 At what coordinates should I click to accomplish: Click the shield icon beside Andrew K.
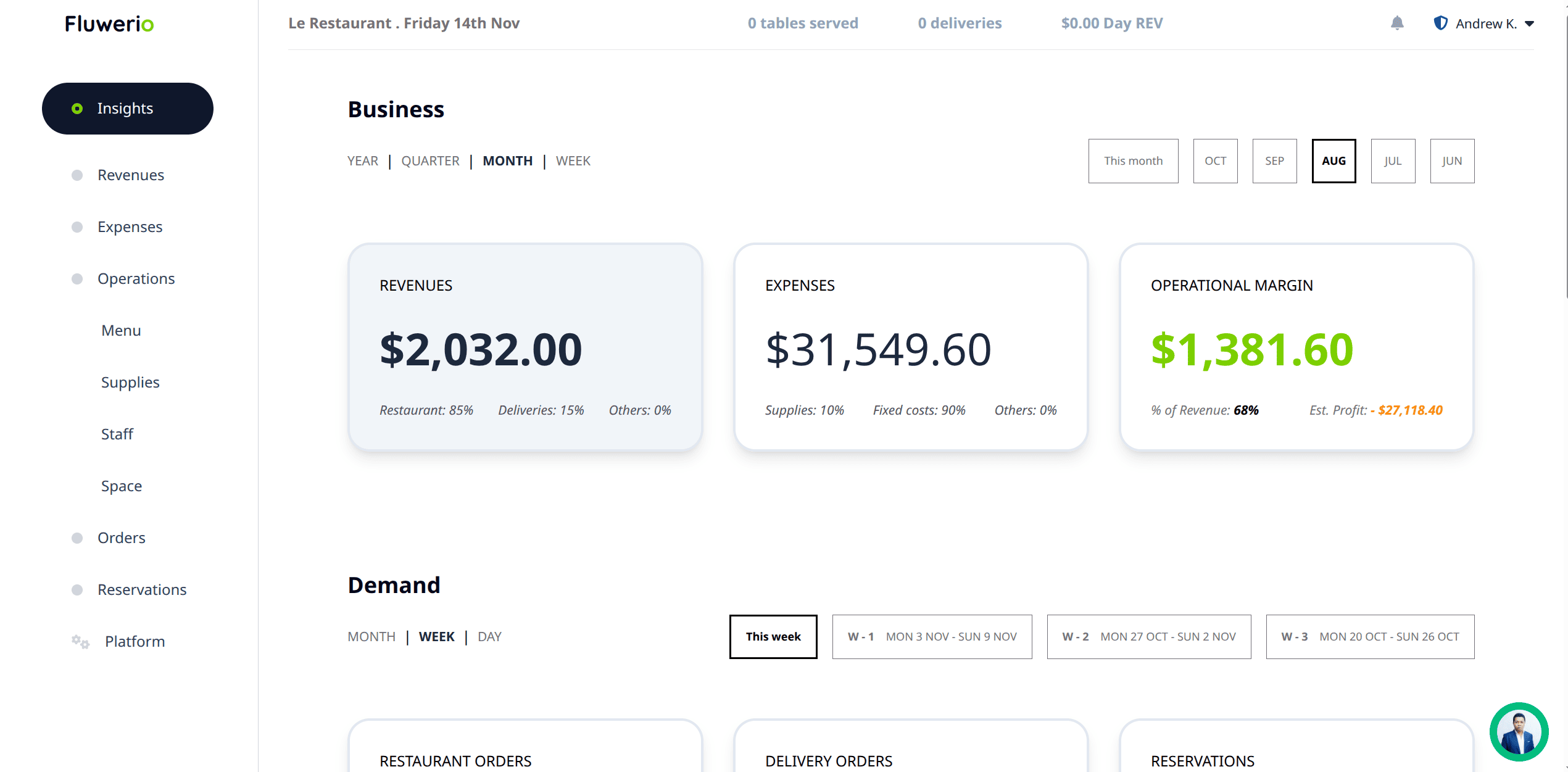pos(1440,23)
